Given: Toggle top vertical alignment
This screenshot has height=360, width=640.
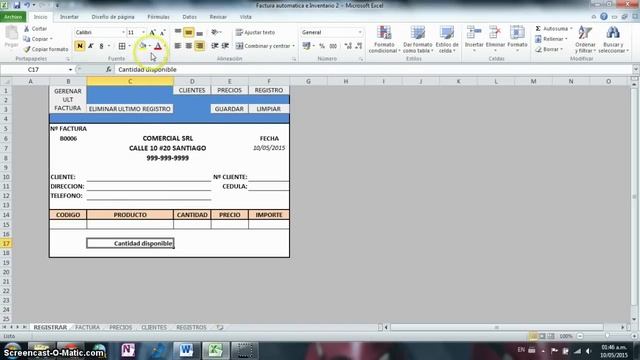Looking at the screenshot, I should click(x=178, y=32).
